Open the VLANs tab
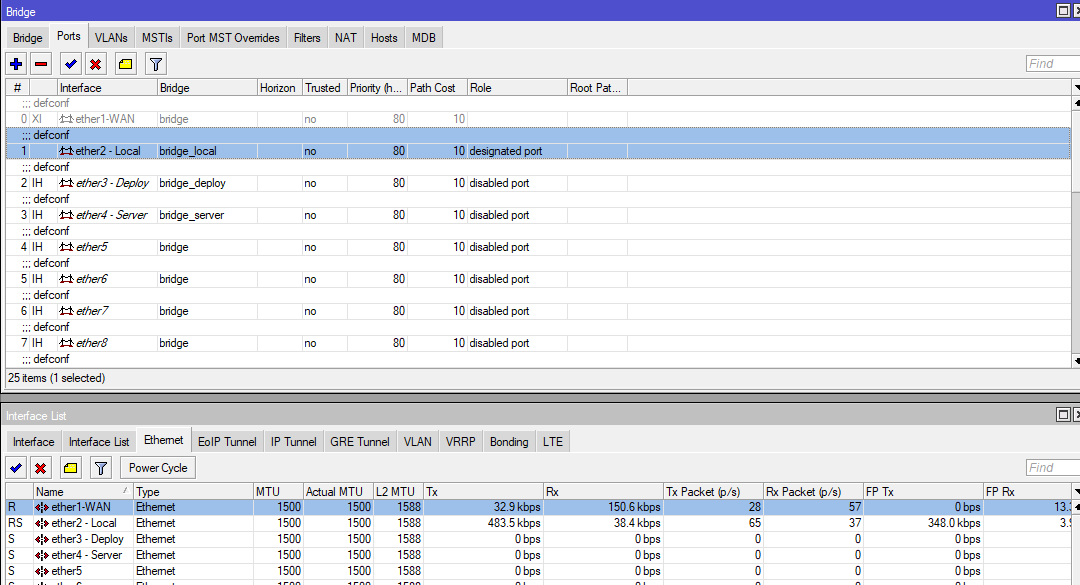Image resolution: width=1080 pixels, height=585 pixels. 111,38
